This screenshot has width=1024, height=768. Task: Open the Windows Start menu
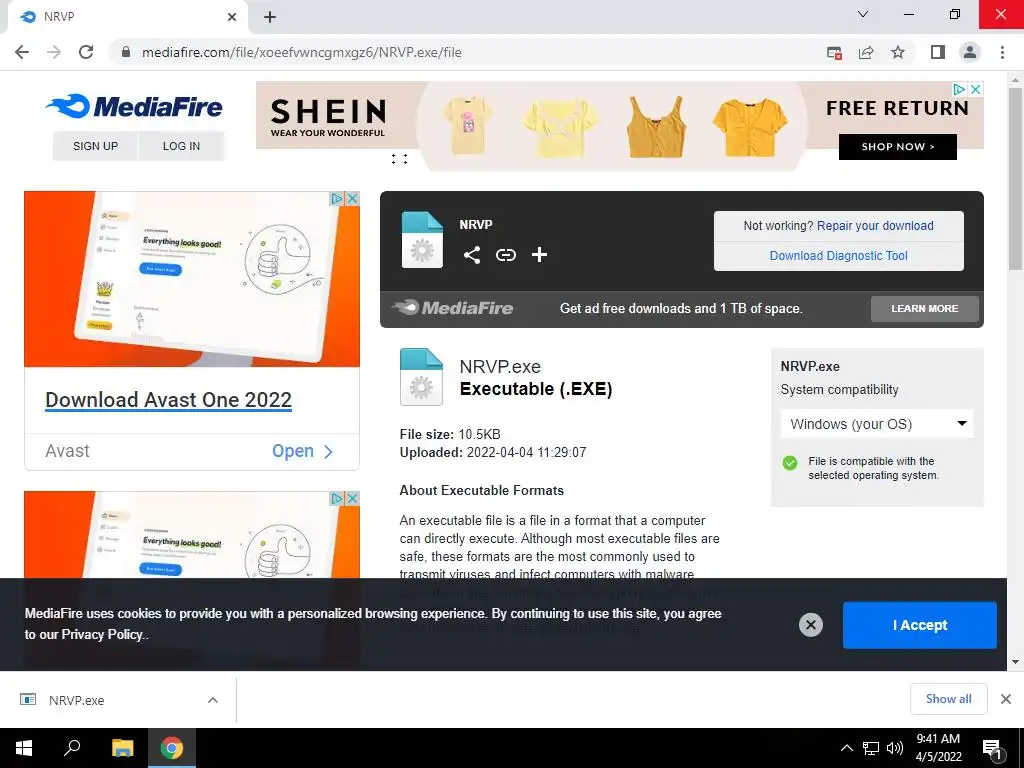coord(24,748)
